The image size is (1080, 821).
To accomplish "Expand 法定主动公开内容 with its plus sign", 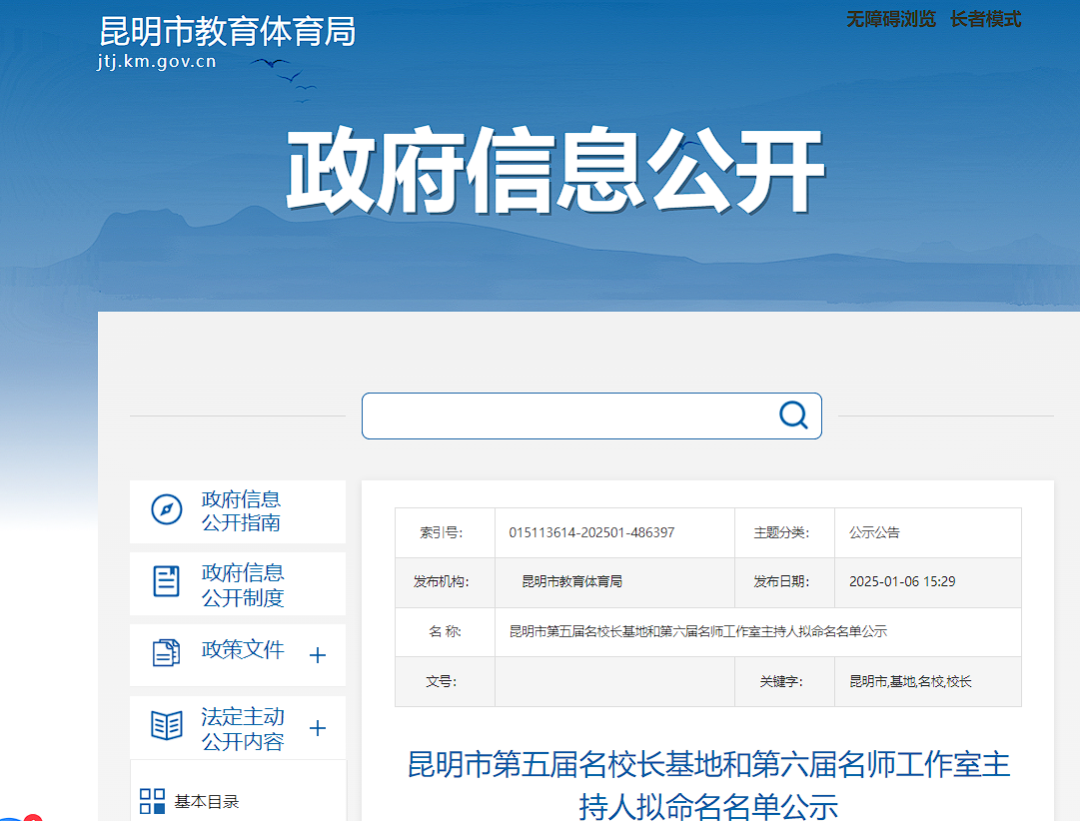I will (x=318, y=728).
